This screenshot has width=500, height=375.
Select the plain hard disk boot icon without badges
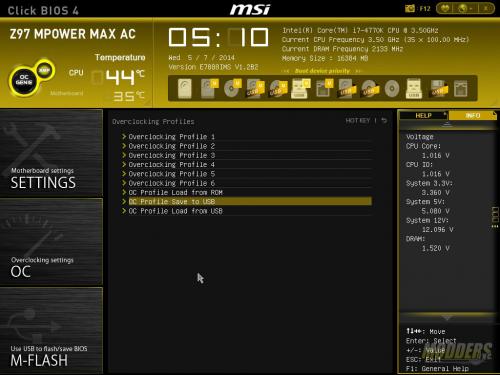pyautogui.click(x=185, y=89)
